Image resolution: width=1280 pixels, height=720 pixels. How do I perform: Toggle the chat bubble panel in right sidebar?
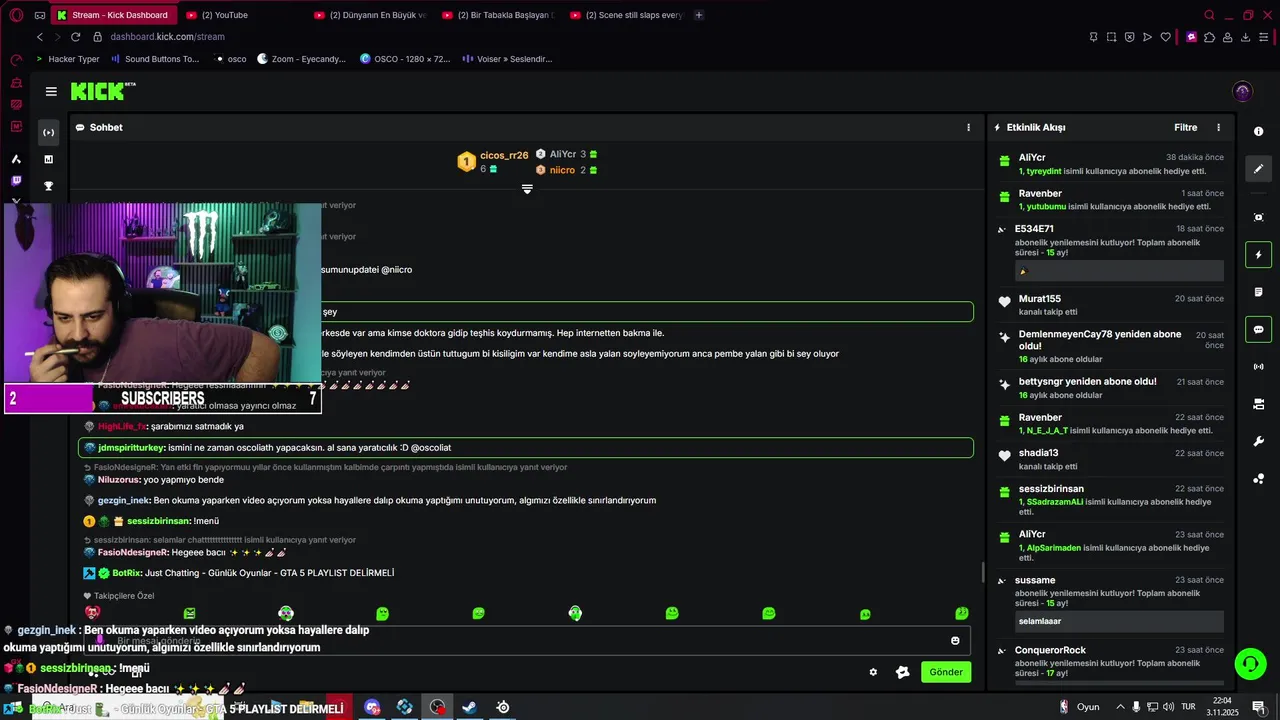(x=1258, y=329)
